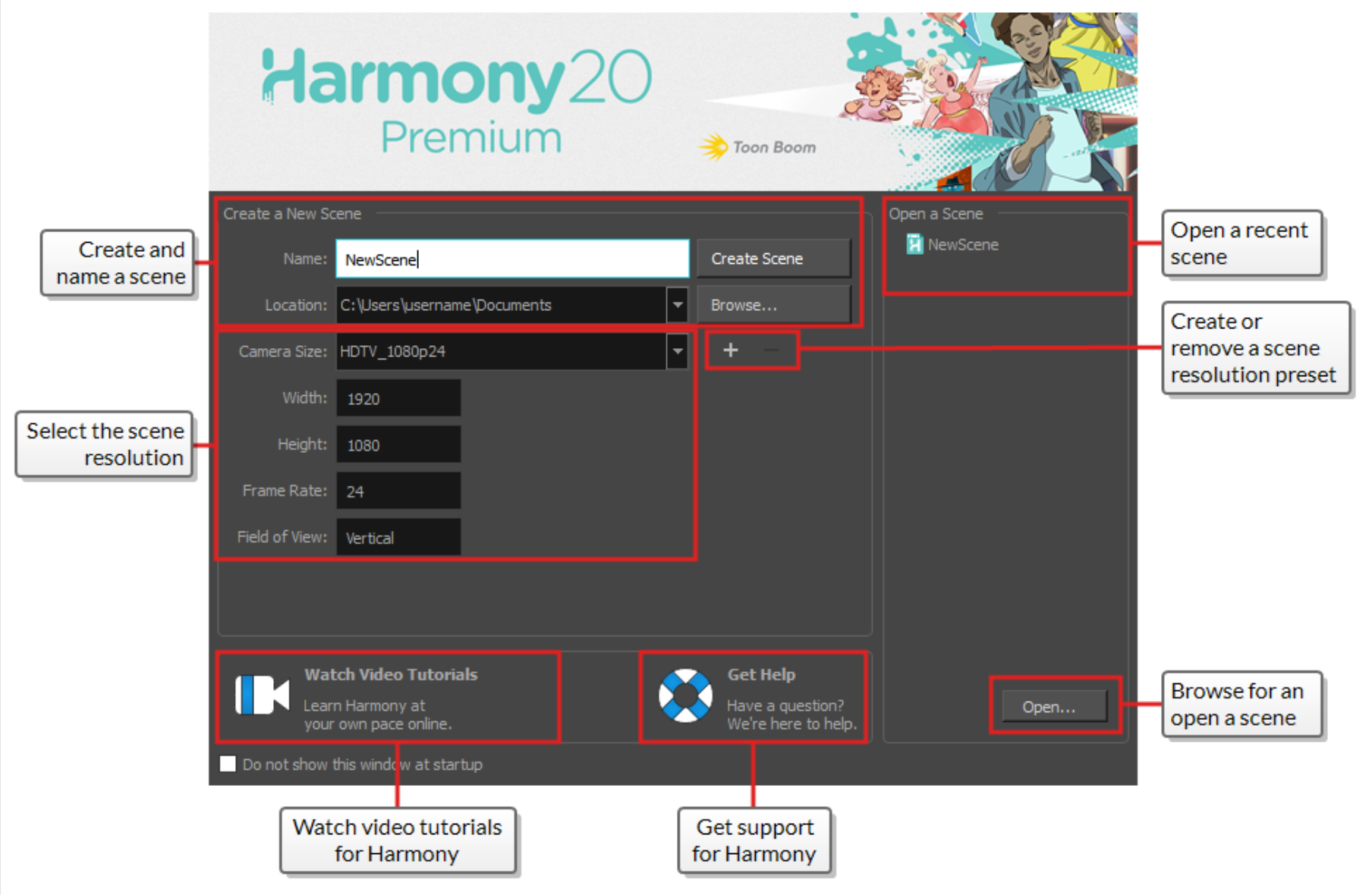Image resolution: width=1372 pixels, height=895 pixels.
Task: Enable the Do not show this window at startup checkbox
Action: pyautogui.click(x=228, y=764)
